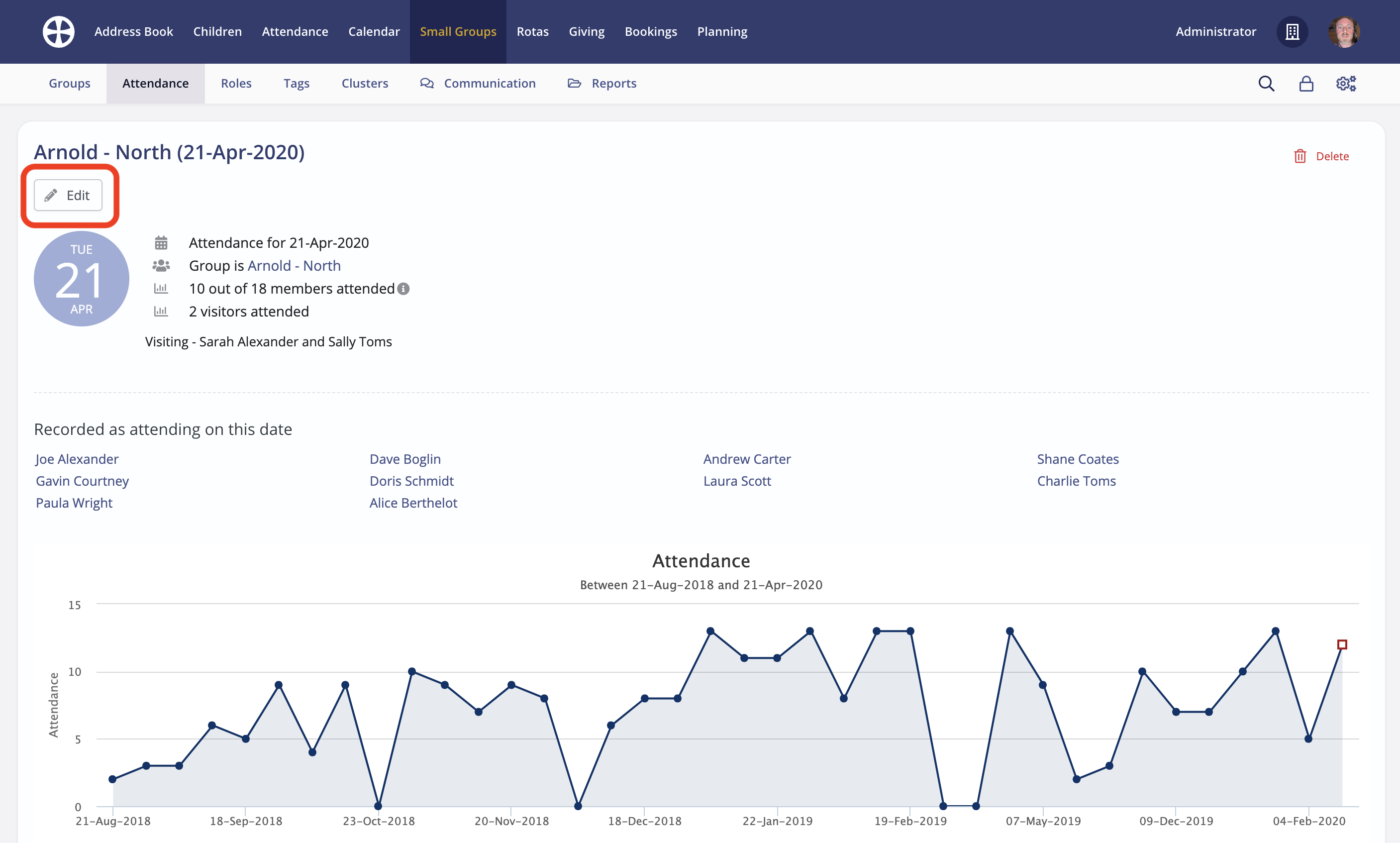This screenshot has height=843, width=1400.
Task: Click the 21 Apr date badge
Action: point(81,279)
